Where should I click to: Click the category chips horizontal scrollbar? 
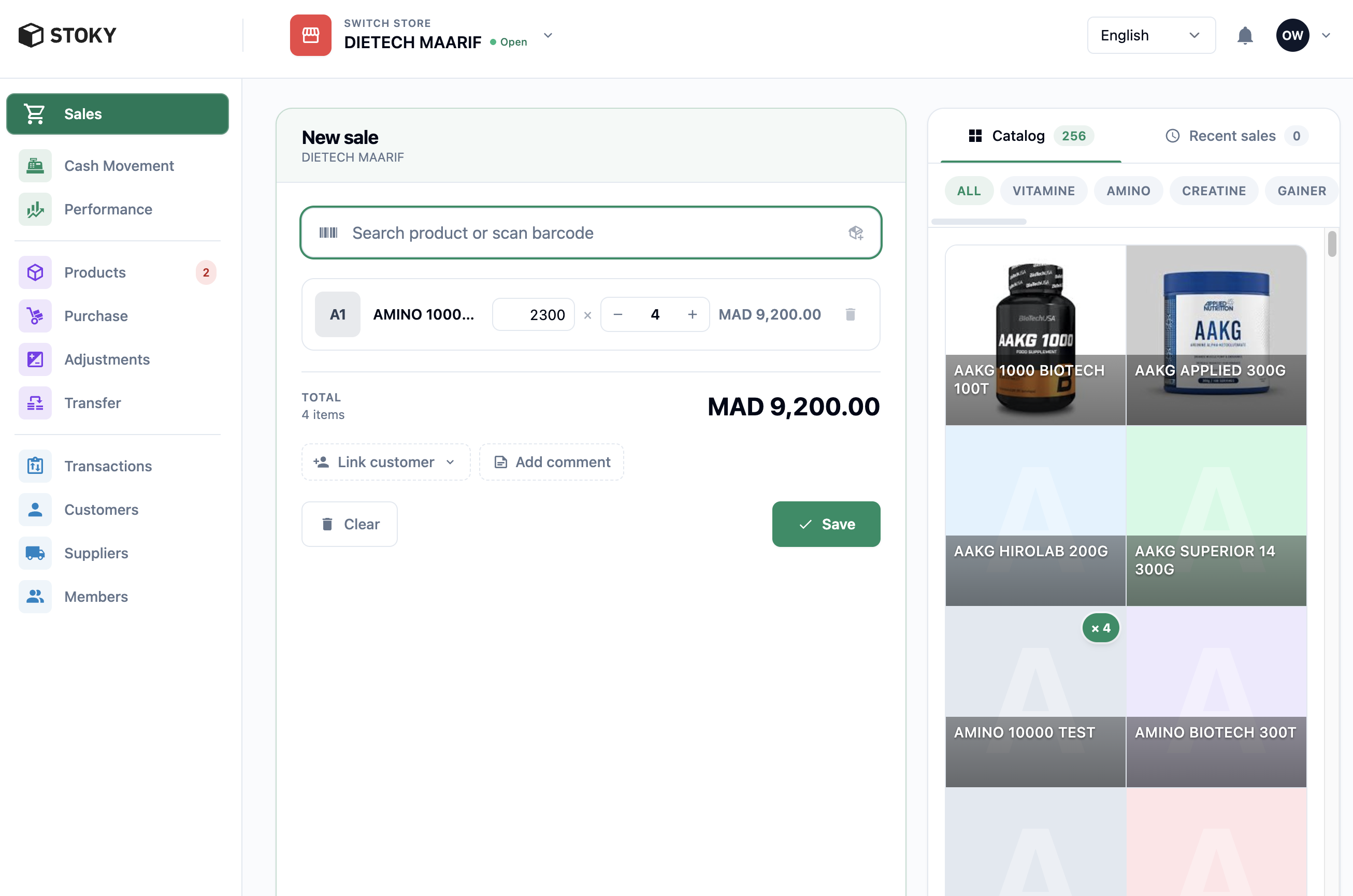pyautogui.click(x=979, y=222)
